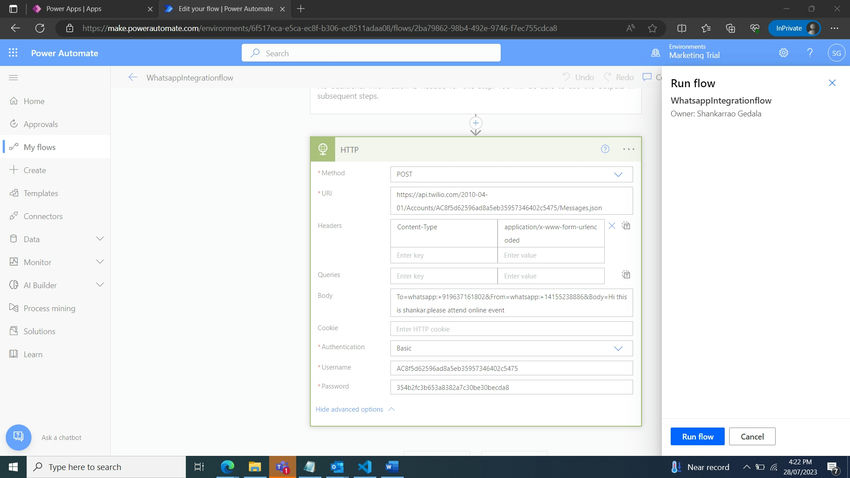Open Windows Start menu
The width and height of the screenshot is (850, 478).
pyautogui.click(x=13, y=467)
